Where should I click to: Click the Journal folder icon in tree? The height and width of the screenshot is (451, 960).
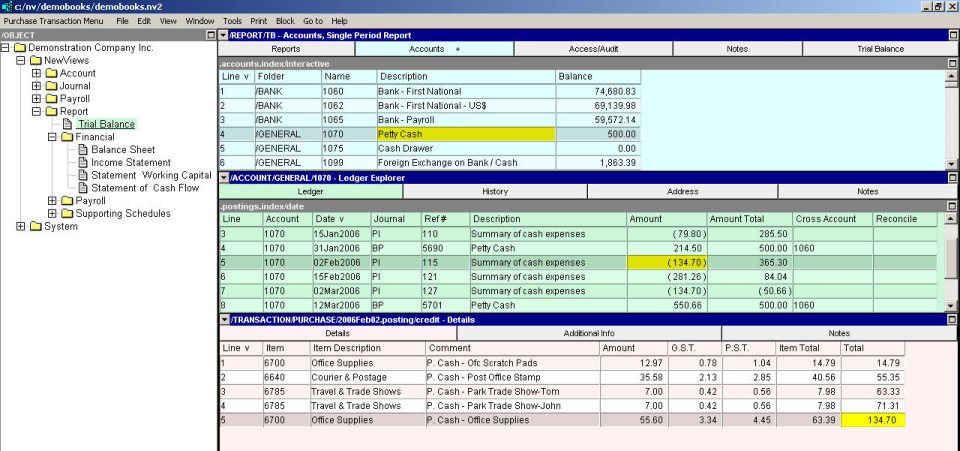51,86
